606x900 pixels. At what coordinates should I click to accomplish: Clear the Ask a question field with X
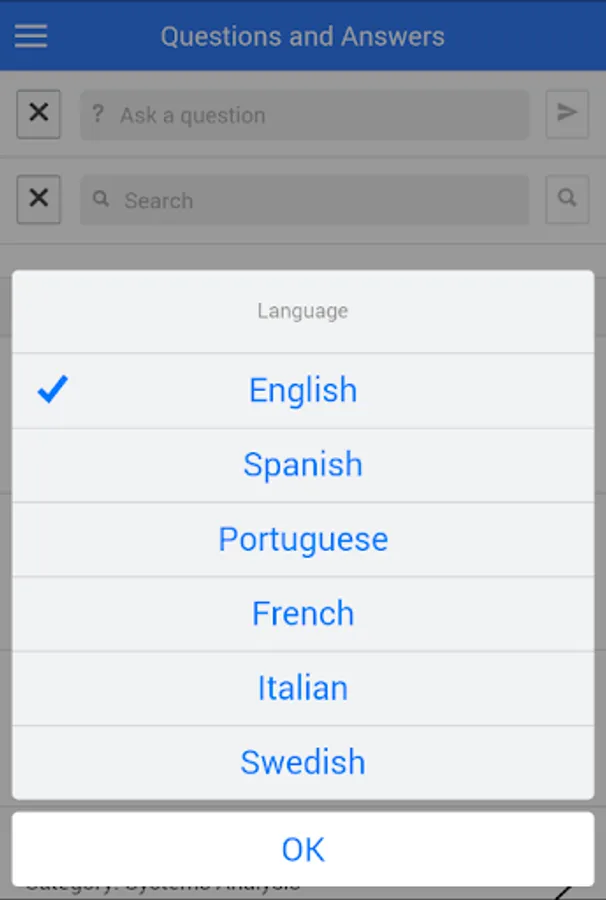(38, 114)
